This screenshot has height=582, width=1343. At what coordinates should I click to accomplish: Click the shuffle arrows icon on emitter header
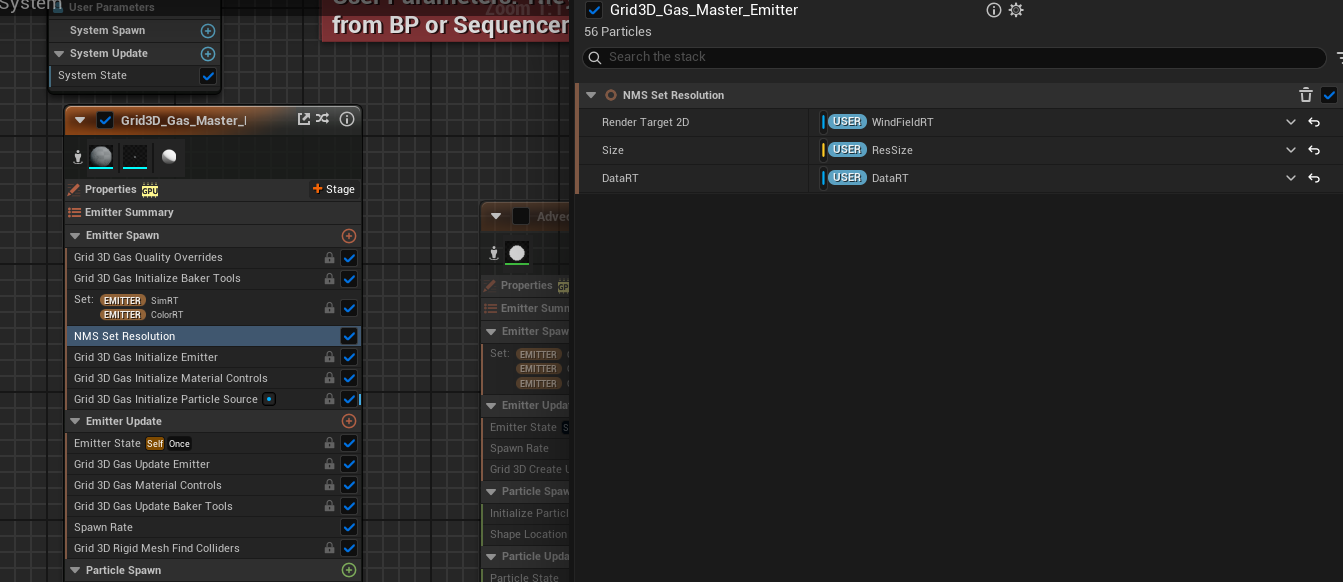click(x=322, y=119)
